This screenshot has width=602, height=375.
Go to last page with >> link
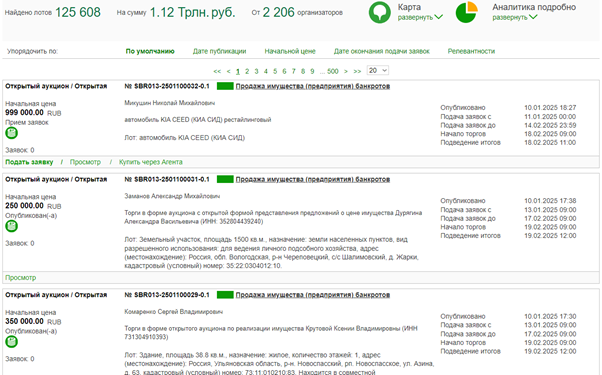point(357,71)
